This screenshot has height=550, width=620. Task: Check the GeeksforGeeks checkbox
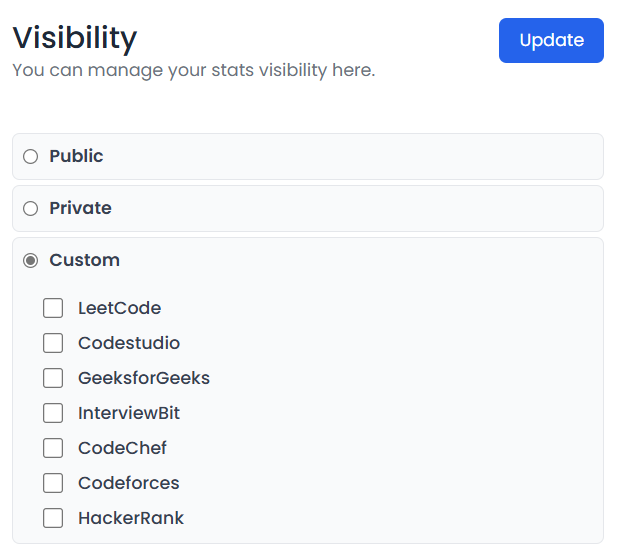pyautogui.click(x=53, y=378)
